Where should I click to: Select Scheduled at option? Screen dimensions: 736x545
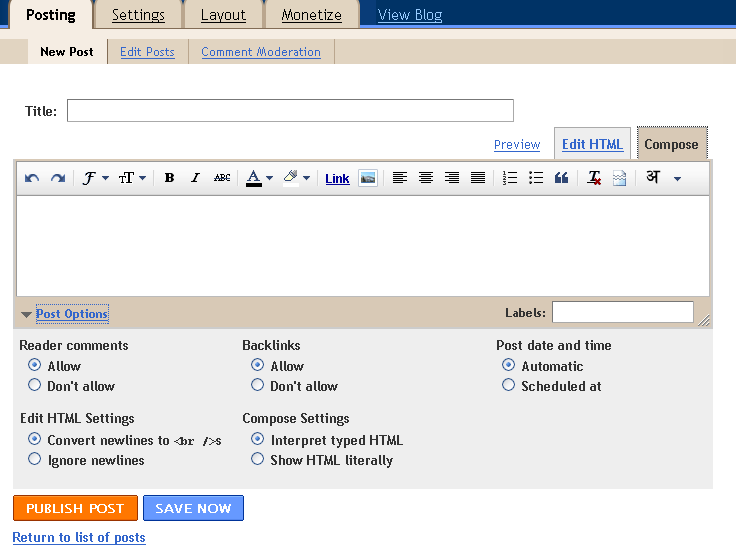[508, 385]
